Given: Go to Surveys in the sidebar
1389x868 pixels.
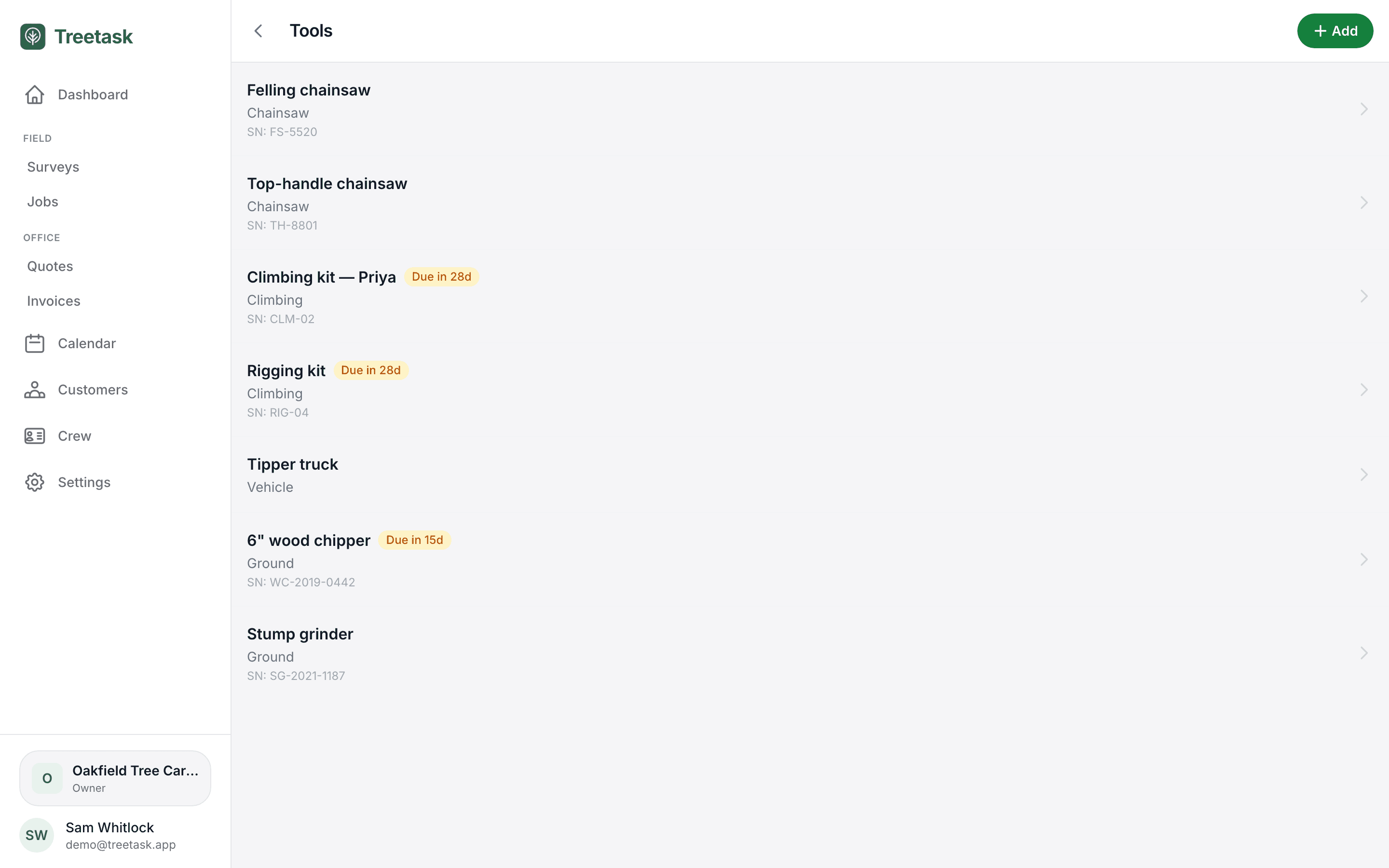Looking at the screenshot, I should (x=53, y=167).
